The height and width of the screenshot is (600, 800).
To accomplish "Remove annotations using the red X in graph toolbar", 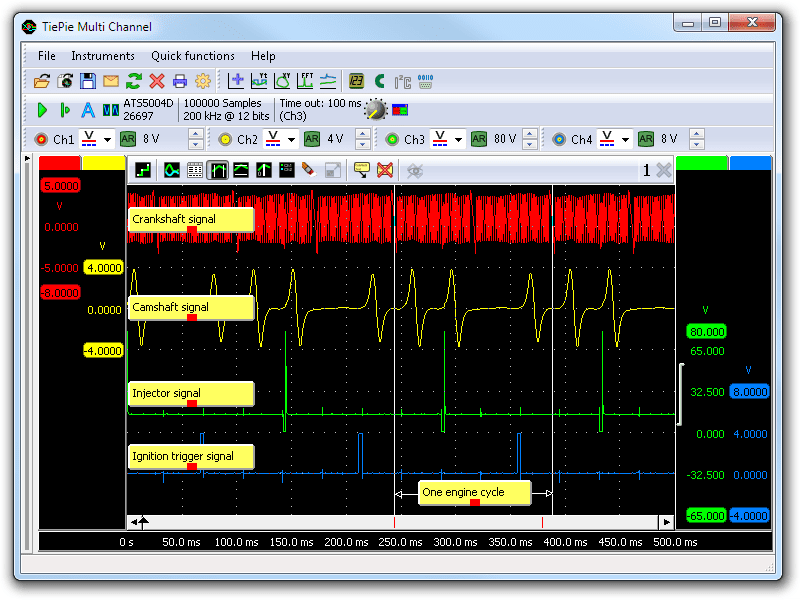I will (x=385, y=170).
